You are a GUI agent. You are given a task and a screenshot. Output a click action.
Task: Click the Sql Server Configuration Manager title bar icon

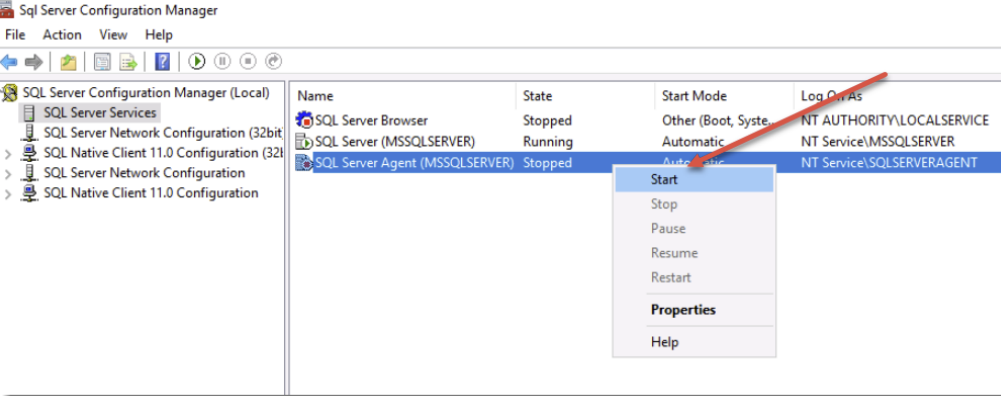point(7,10)
